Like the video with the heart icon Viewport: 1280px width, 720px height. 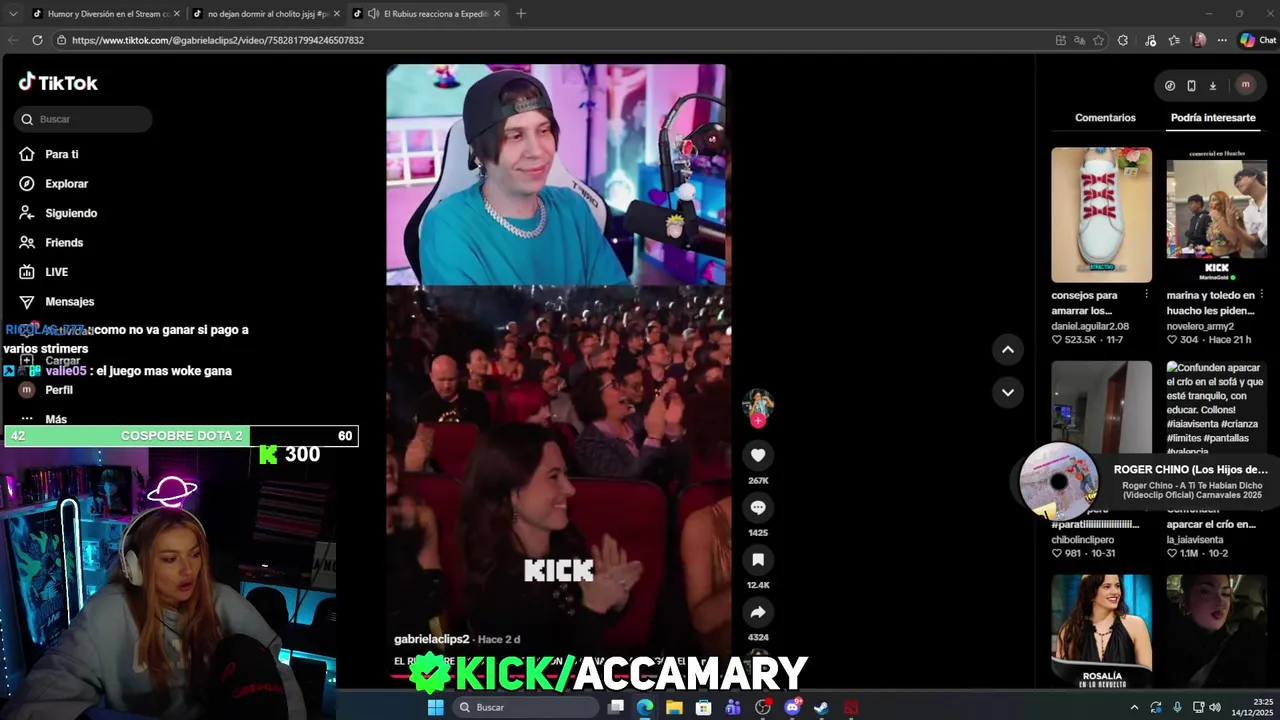point(758,455)
